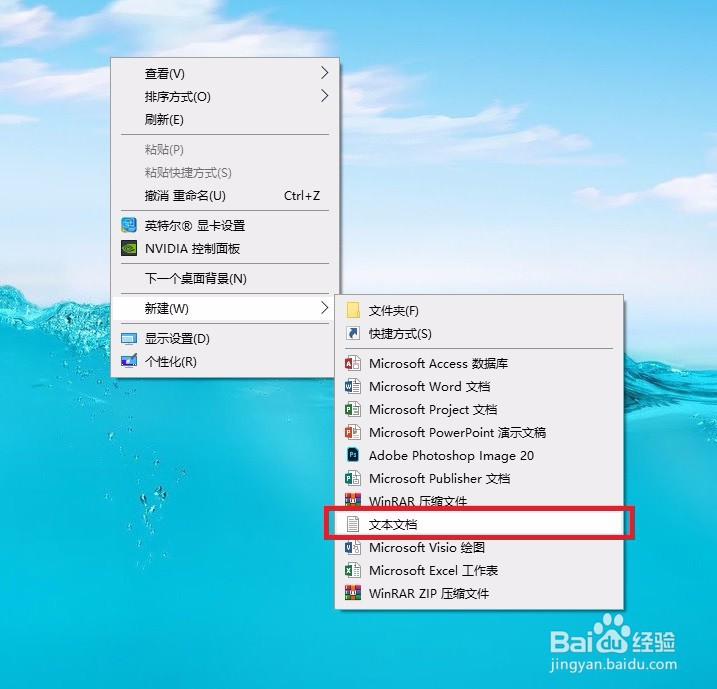Click the yellow folder icon in New submenu
This screenshot has width=717, height=689.
coord(353,310)
